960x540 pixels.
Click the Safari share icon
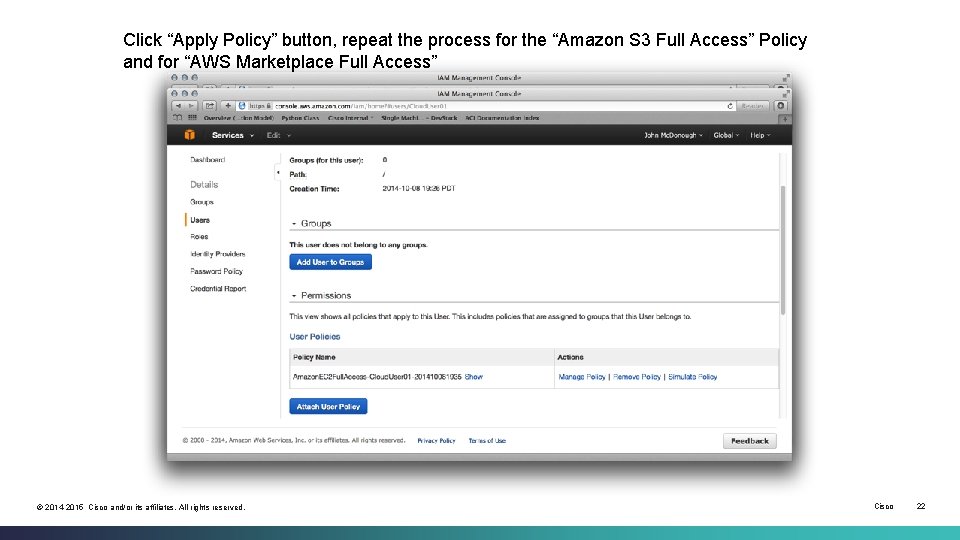(x=209, y=106)
